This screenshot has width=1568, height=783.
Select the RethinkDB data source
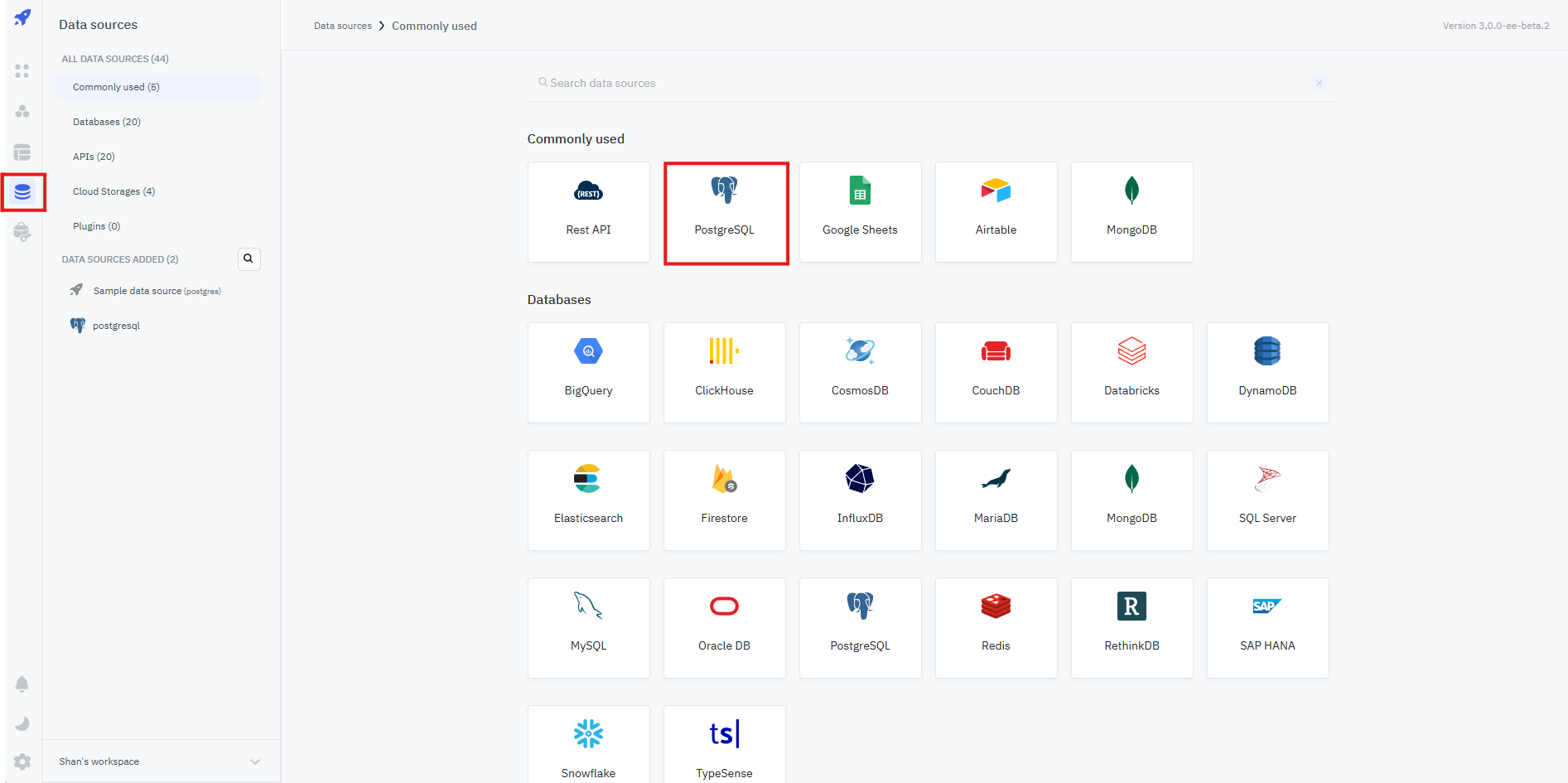tap(1132, 628)
